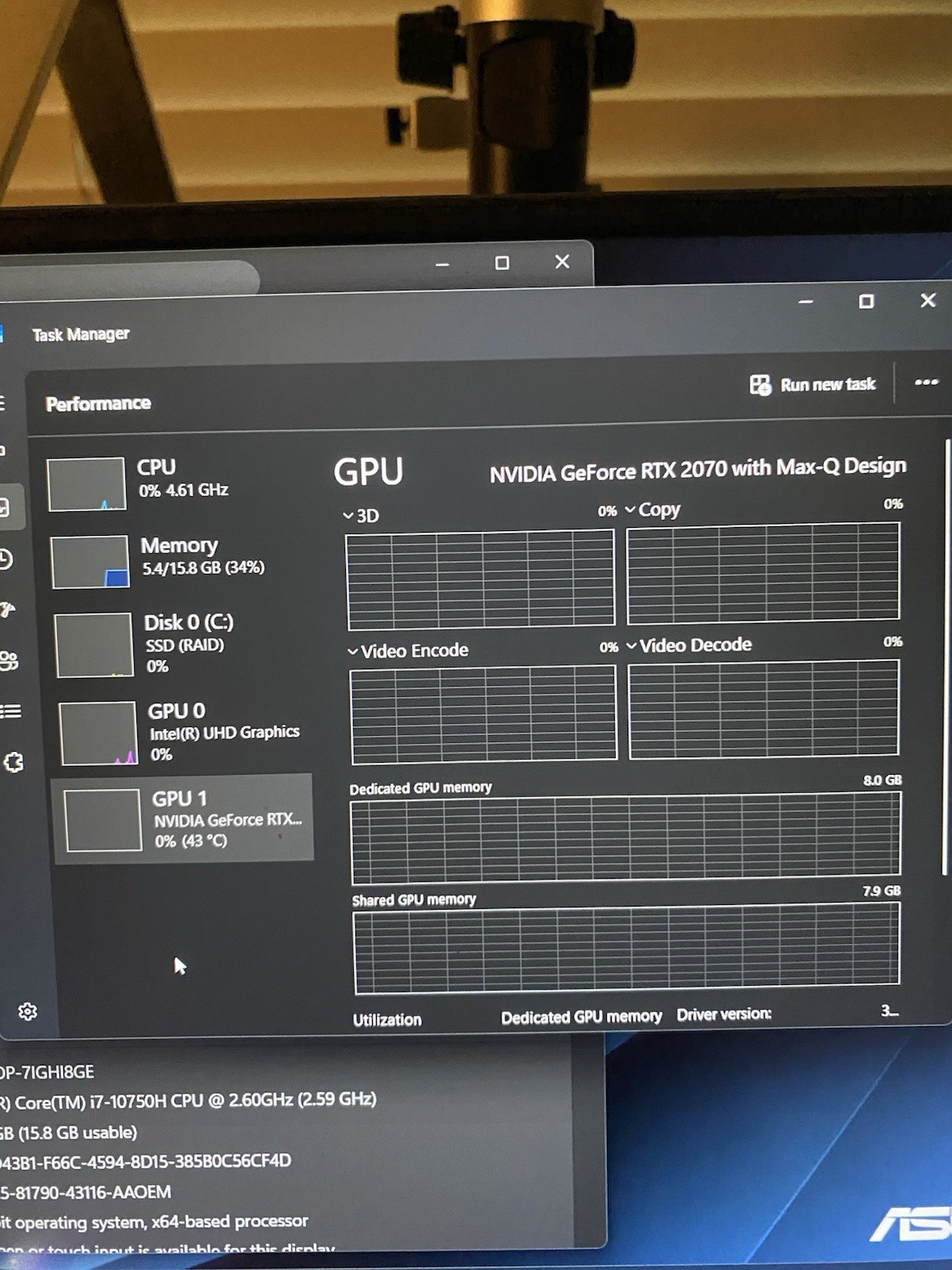Image resolution: width=952 pixels, height=1270 pixels.
Task: Open the hamburger navigation menu
Action: tap(2, 403)
